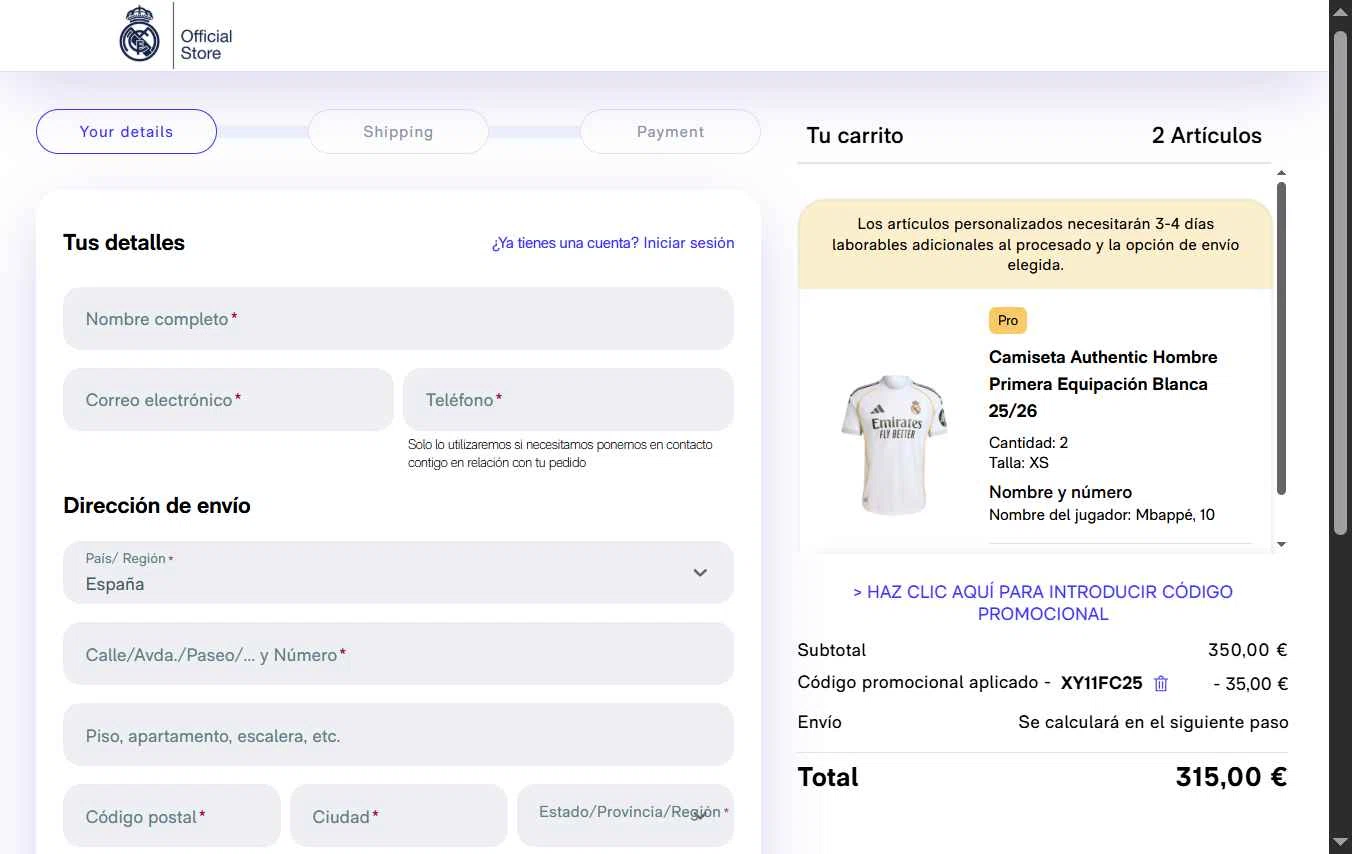Click to introduce a promotional code
The image size is (1352, 854).
pos(1043,603)
